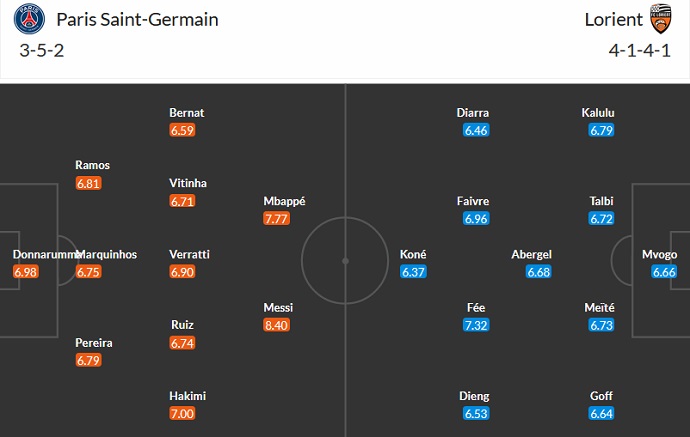Click Fée's 7.32 rating badge
The width and height of the screenshot is (690, 437).
pos(477,326)
